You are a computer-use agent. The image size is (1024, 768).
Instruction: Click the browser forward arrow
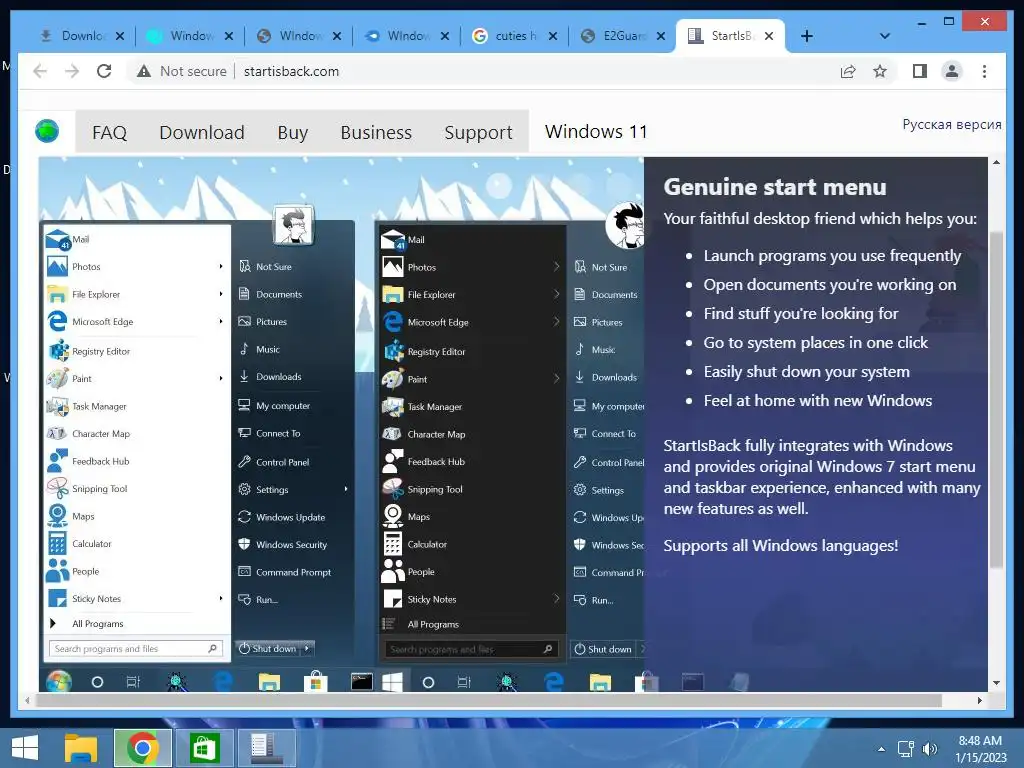pos(72,71)
